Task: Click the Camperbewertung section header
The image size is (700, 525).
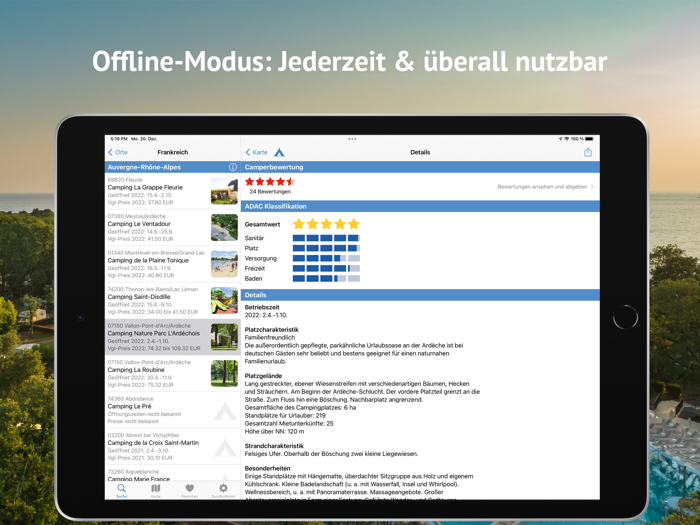Action: (x=420, y=167)
